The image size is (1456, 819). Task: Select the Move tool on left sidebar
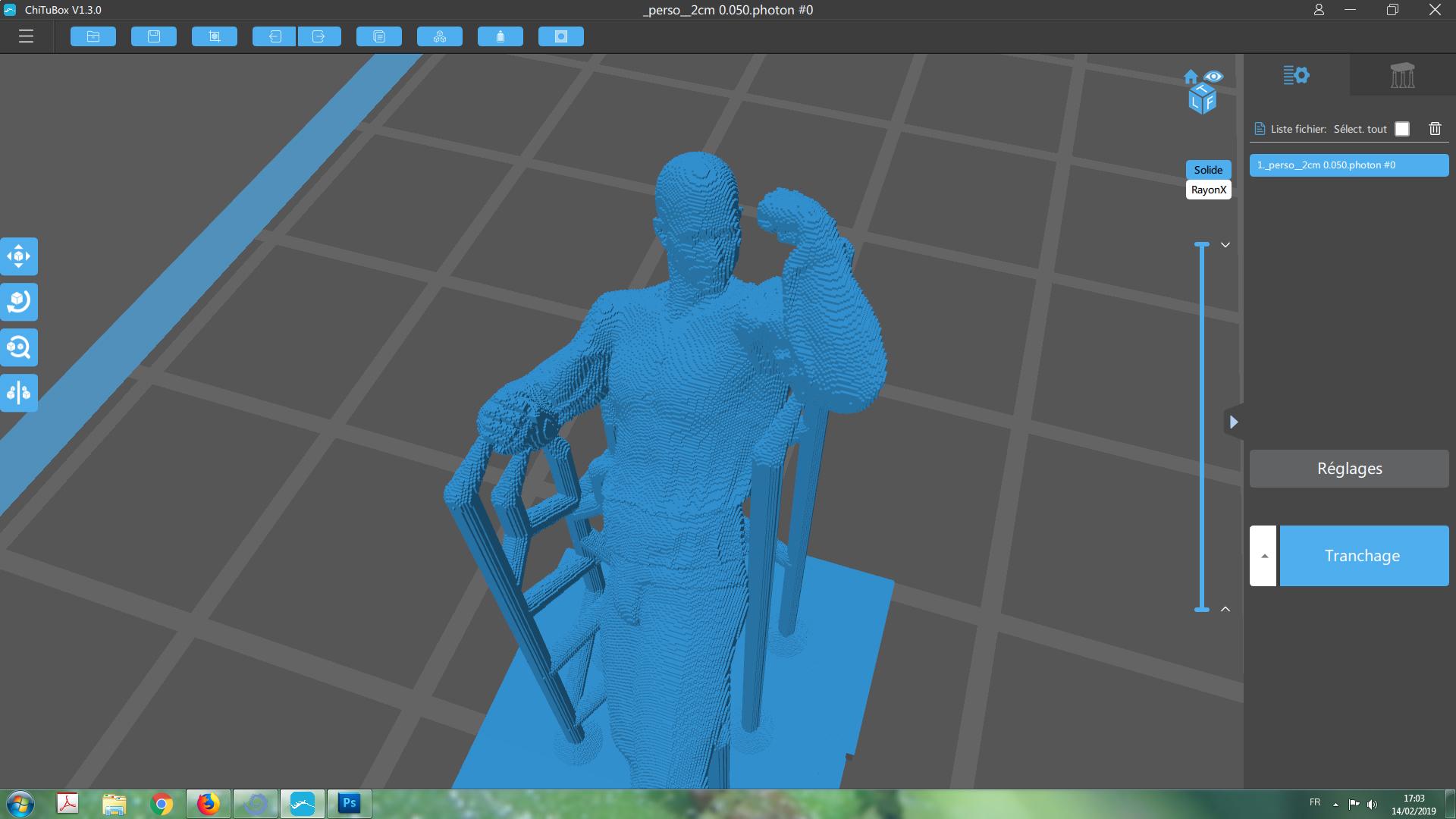pos(19,256)
